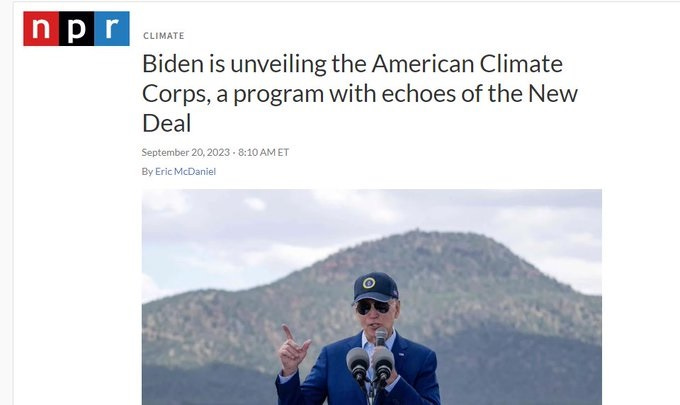Click the "By" byline label
The image size is (680, 405).
click(147, 172)
